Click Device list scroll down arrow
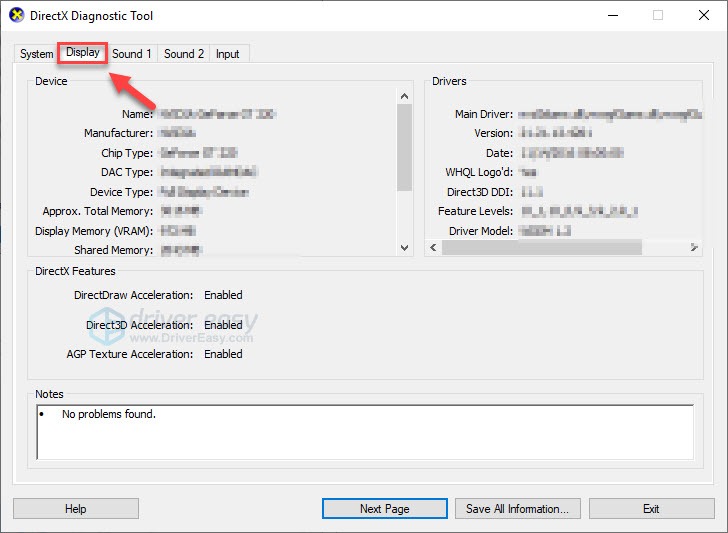Screen dimensions: 728x533 point(405,248)
